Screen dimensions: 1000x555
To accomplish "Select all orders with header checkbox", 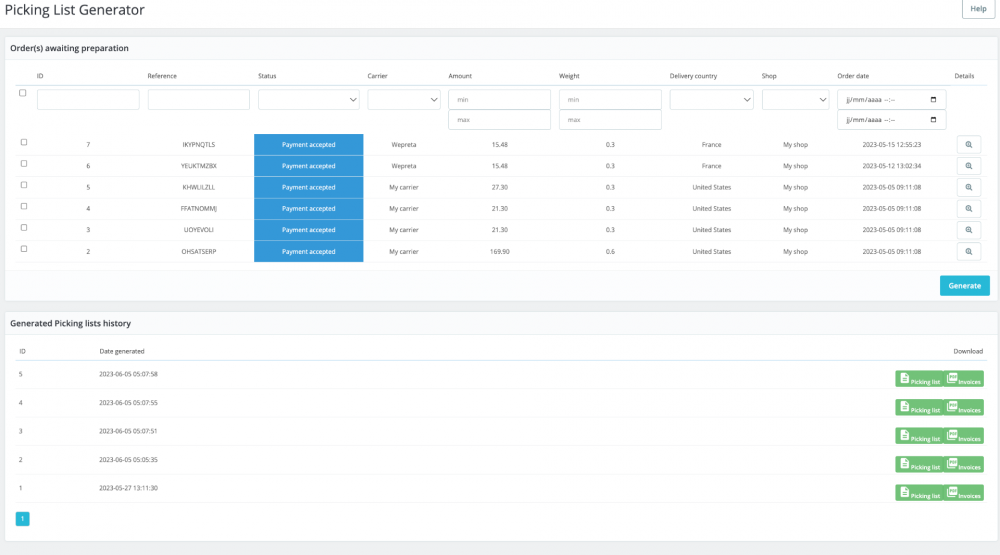I will (23, 93).
